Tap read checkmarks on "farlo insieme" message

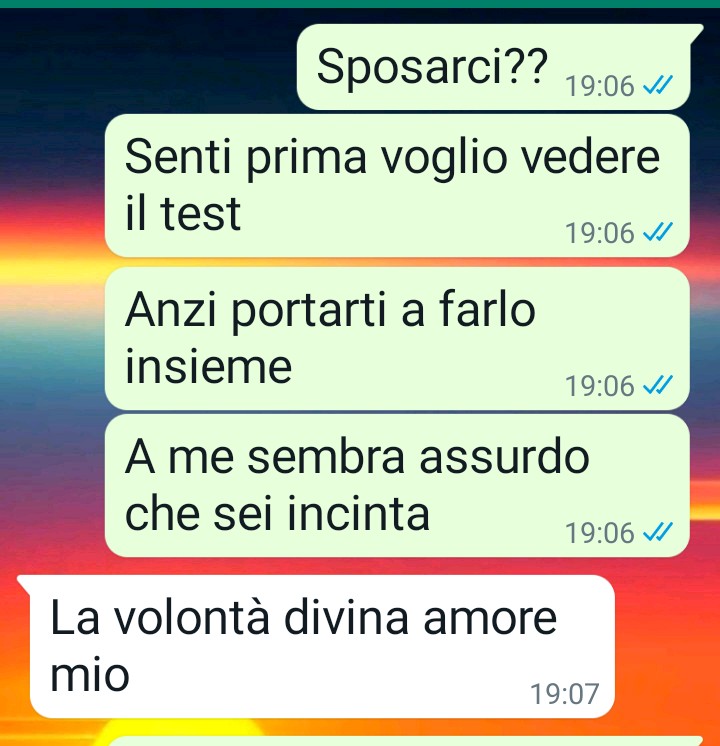tap(658, 385)
